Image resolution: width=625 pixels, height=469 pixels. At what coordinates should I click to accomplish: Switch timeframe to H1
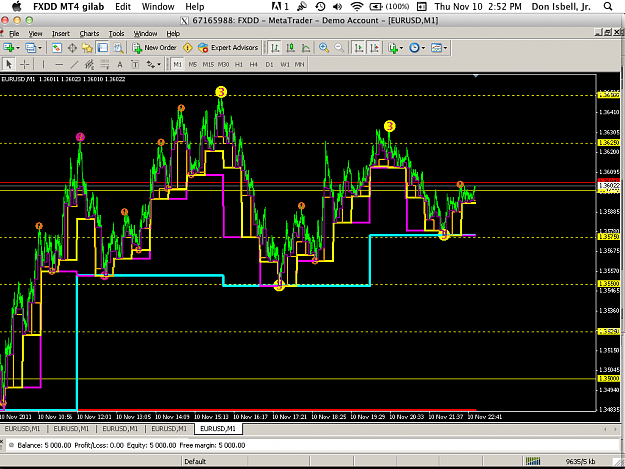[239, 64]
